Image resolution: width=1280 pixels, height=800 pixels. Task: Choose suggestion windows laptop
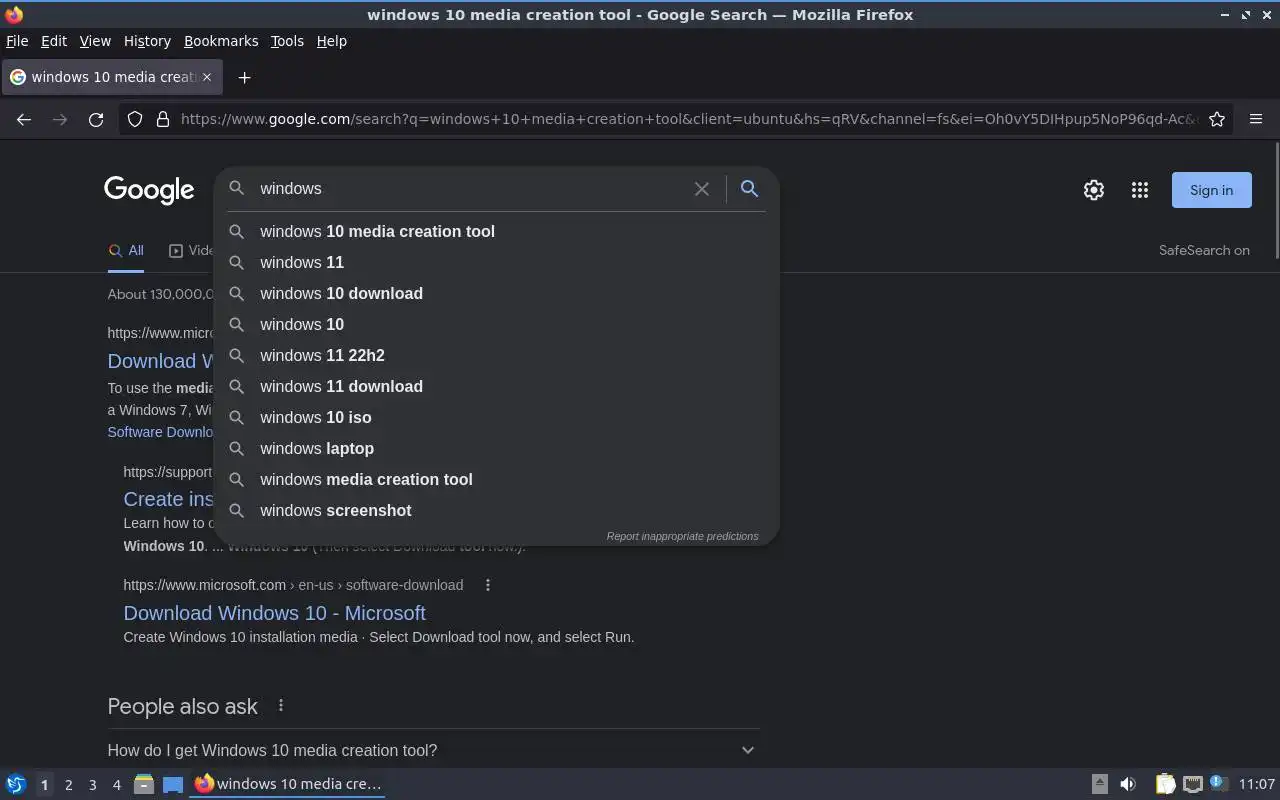(x=497, y=448)
